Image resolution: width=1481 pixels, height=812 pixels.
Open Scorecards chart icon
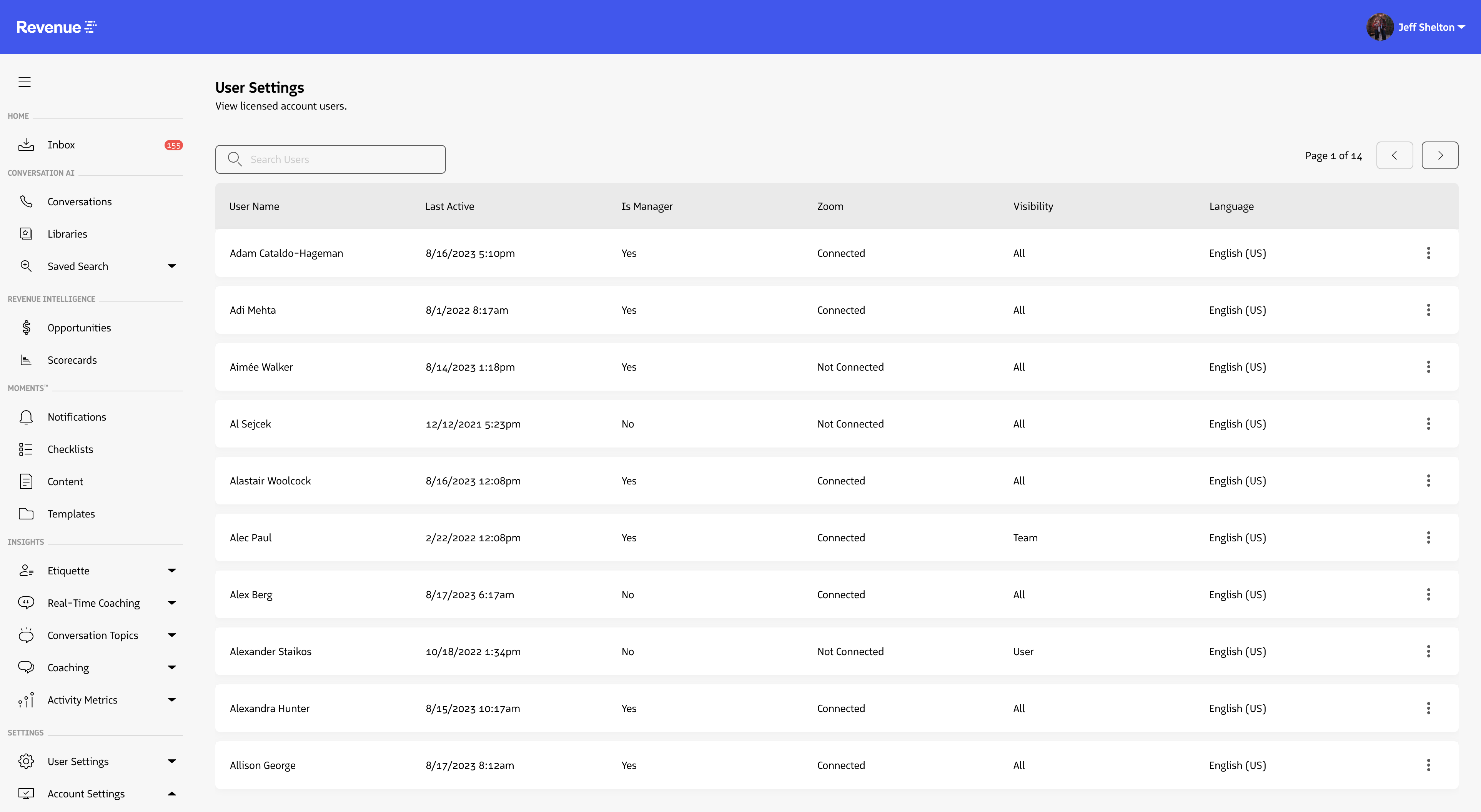click(x=26, y=360)
